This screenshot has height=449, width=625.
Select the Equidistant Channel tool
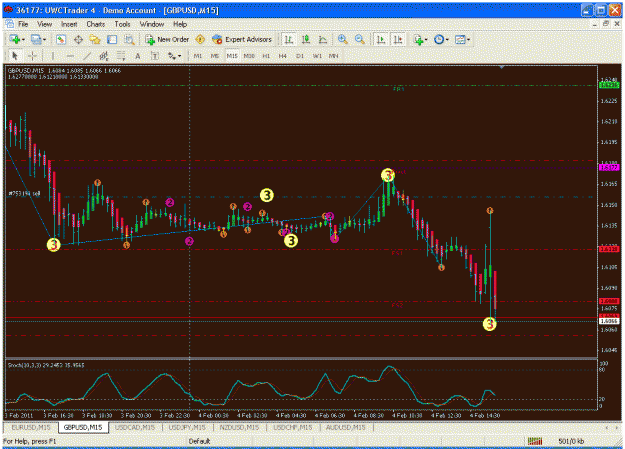tap(104, 56)
